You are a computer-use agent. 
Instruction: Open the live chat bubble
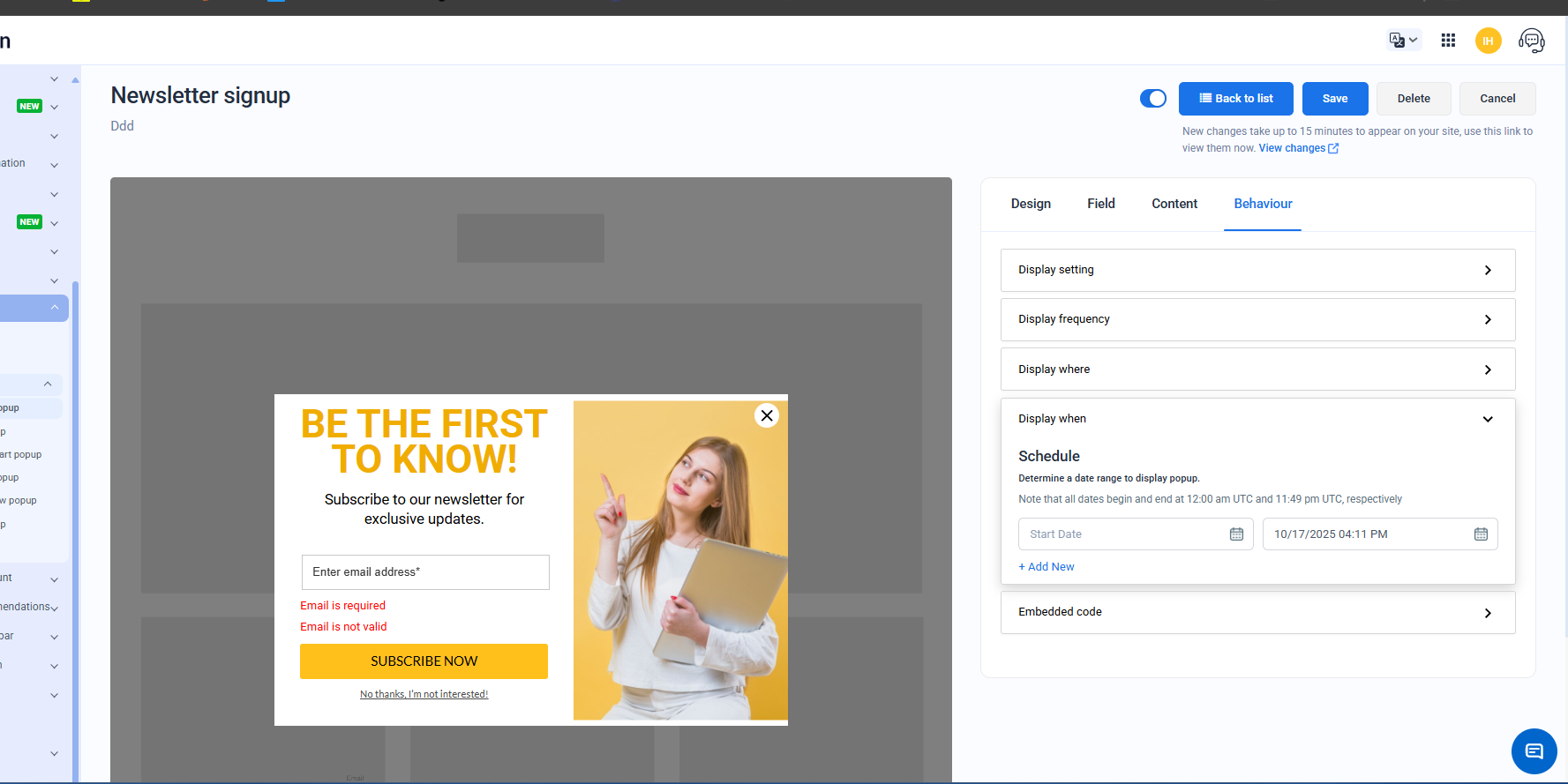[x=1534, y=751]
